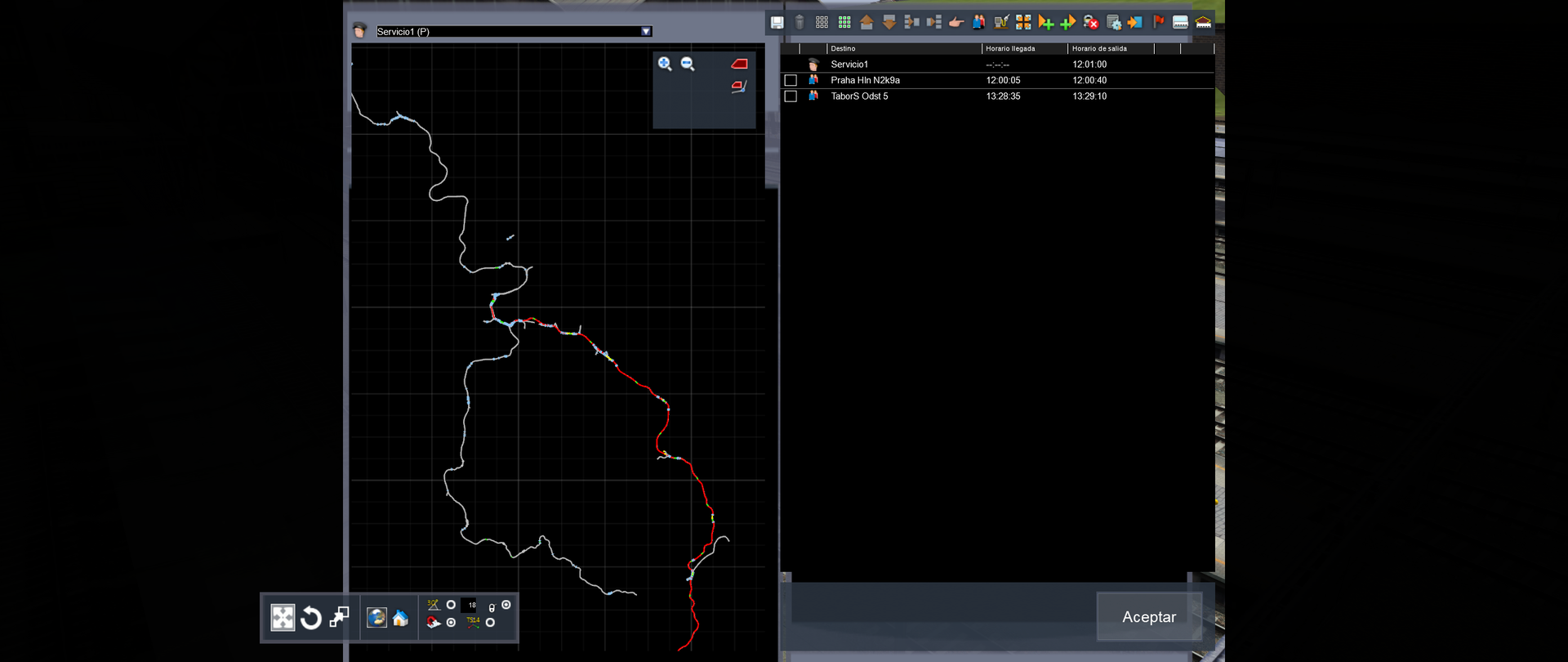This screenshot has width=1568, height=662.
Task: Click the red flag icon in toolbar
Action: pos(1158,22)
